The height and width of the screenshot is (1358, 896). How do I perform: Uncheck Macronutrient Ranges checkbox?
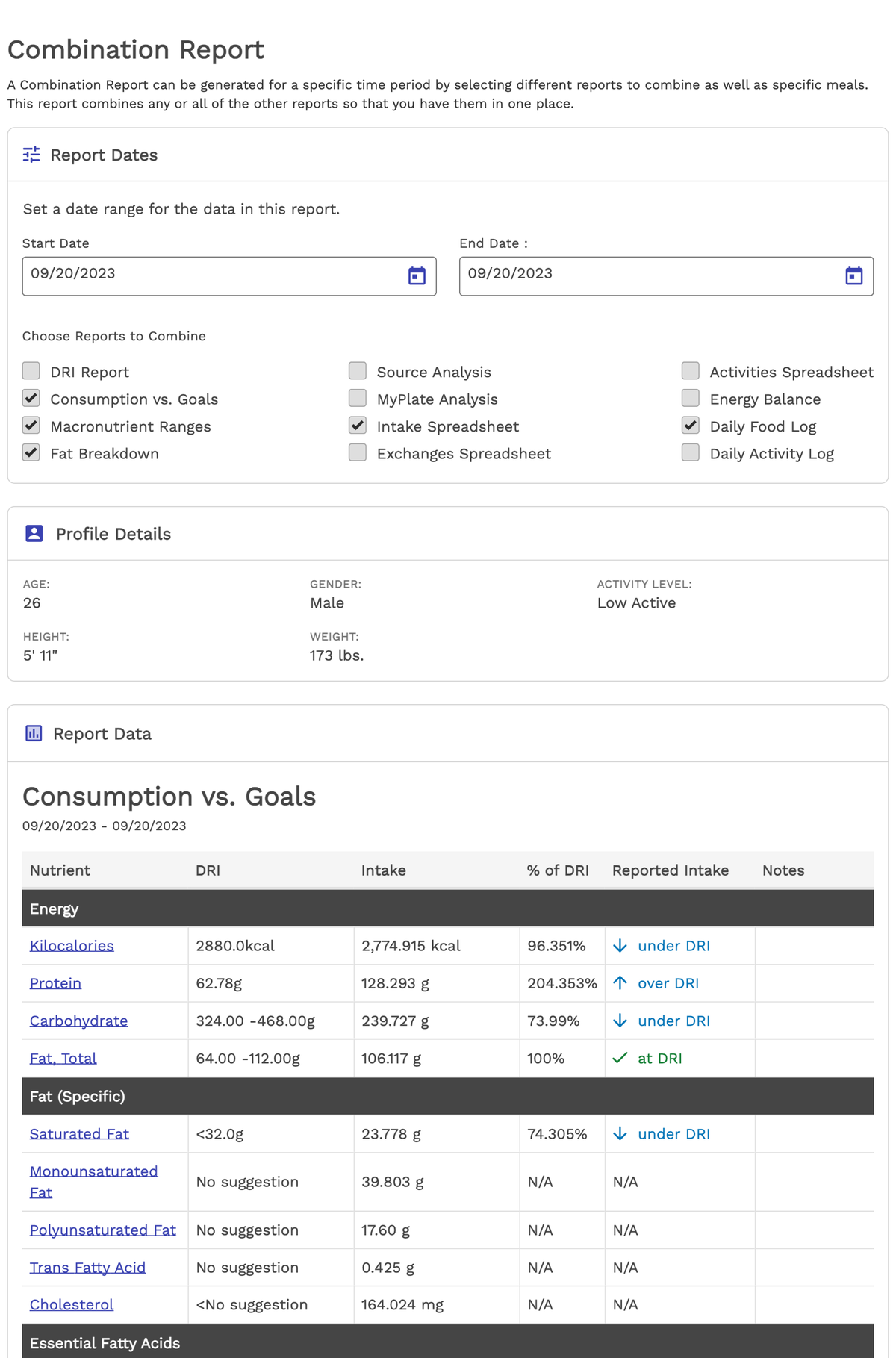tap(31, 426)
